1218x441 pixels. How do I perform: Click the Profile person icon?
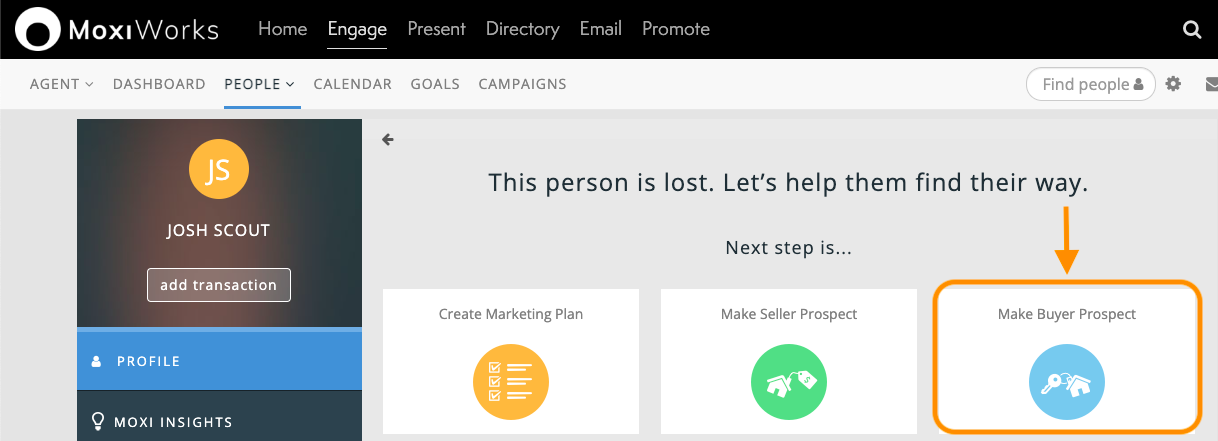[97, 361]
